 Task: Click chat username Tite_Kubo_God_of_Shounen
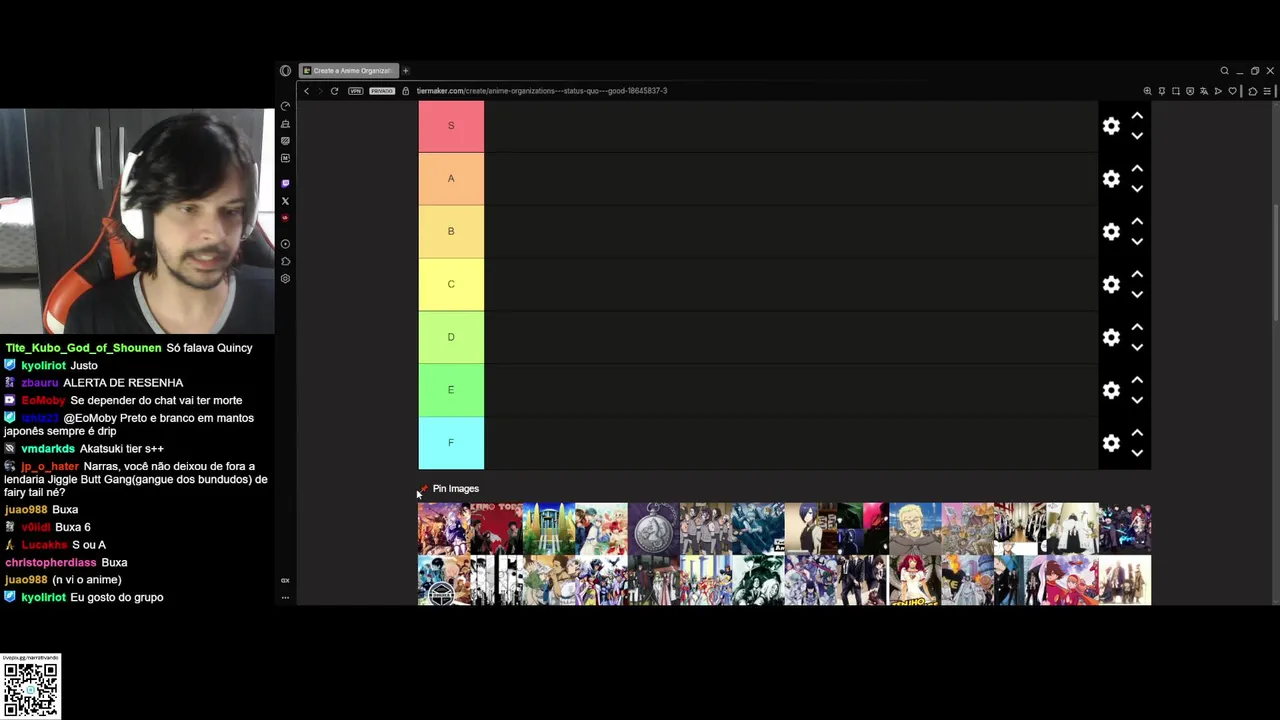83,348
